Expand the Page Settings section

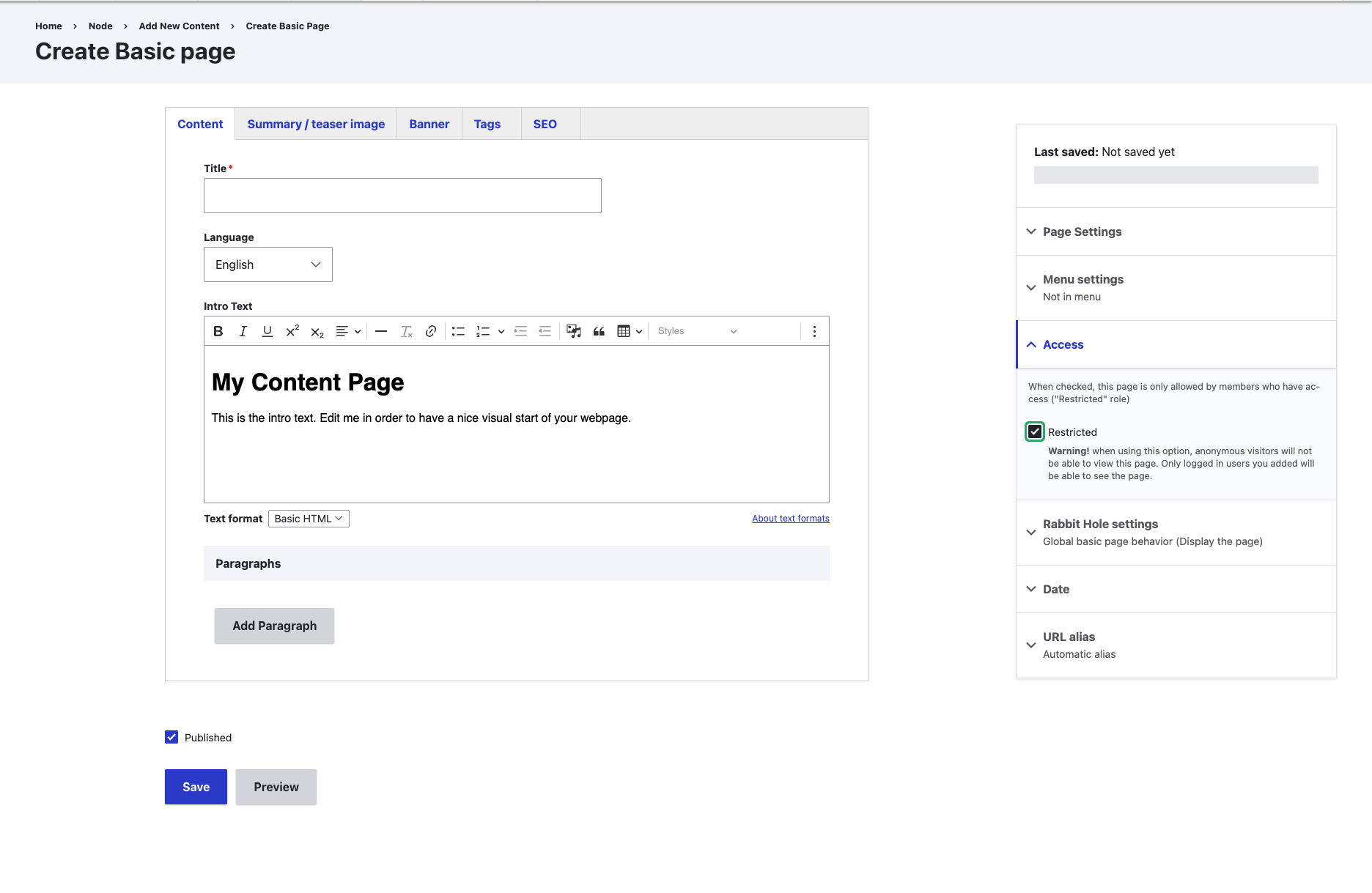tap(1176, 231)
